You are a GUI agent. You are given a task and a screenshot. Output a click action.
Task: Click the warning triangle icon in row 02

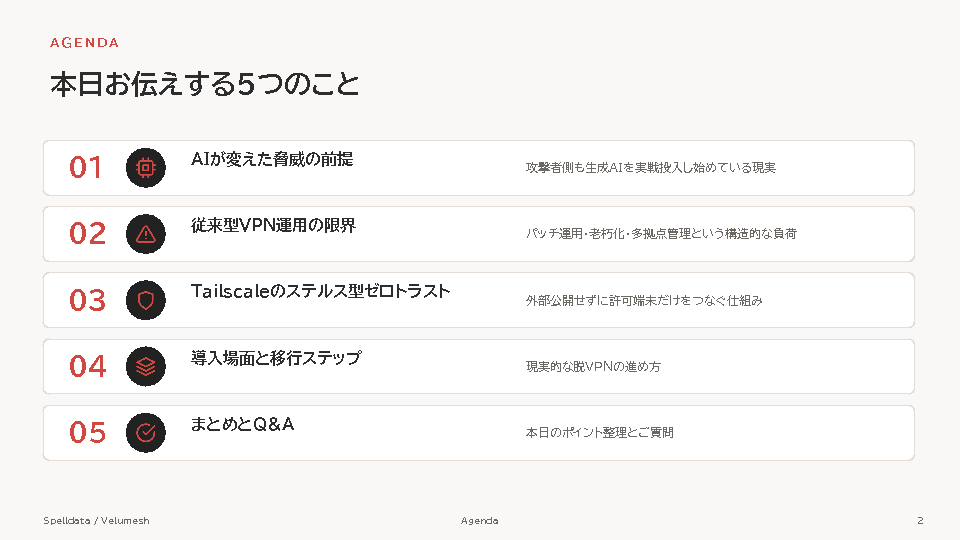[x=146, y=234]
